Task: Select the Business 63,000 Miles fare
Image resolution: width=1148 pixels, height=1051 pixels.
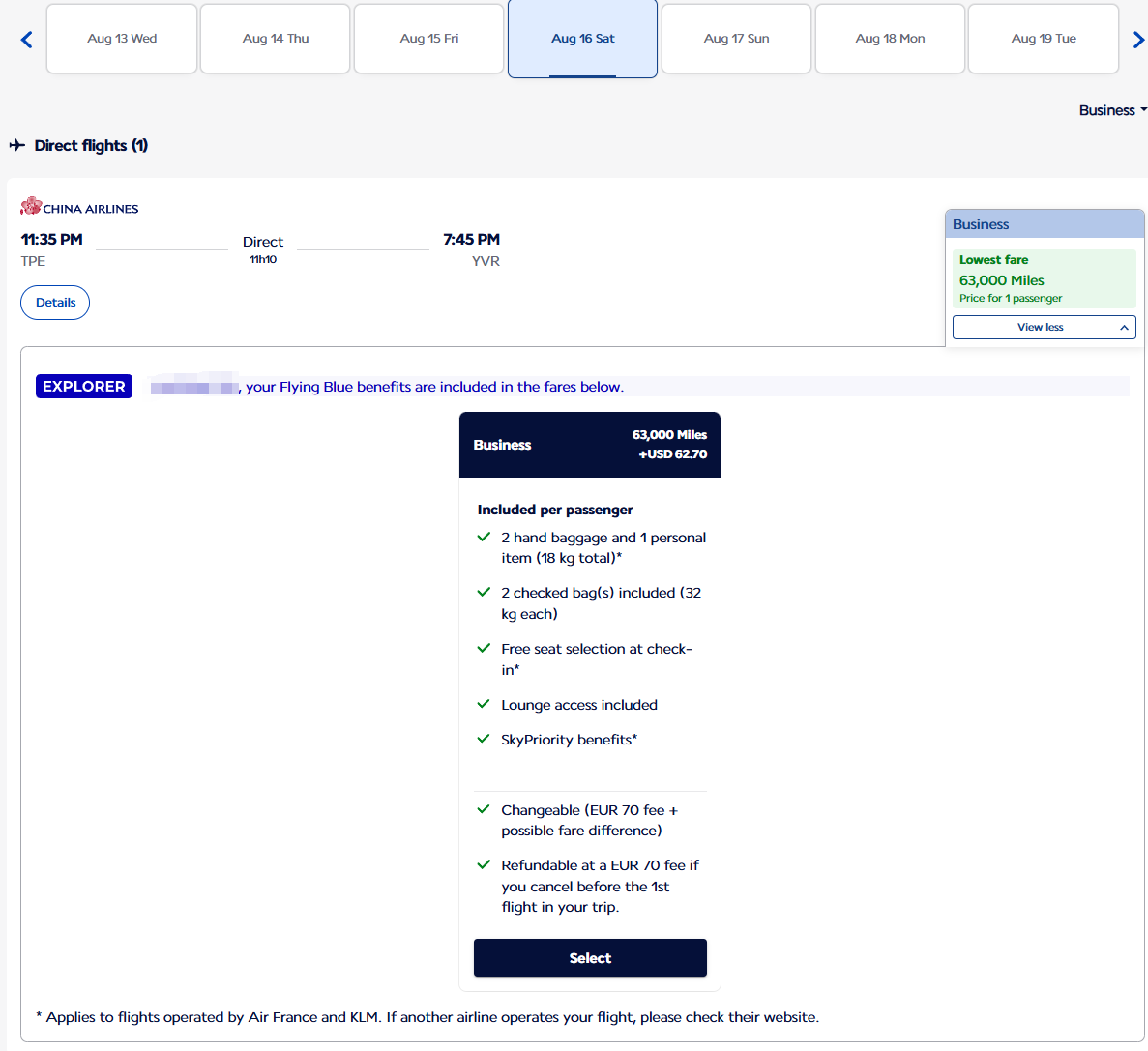Action: pyautogui.click(x=590, y=957)
